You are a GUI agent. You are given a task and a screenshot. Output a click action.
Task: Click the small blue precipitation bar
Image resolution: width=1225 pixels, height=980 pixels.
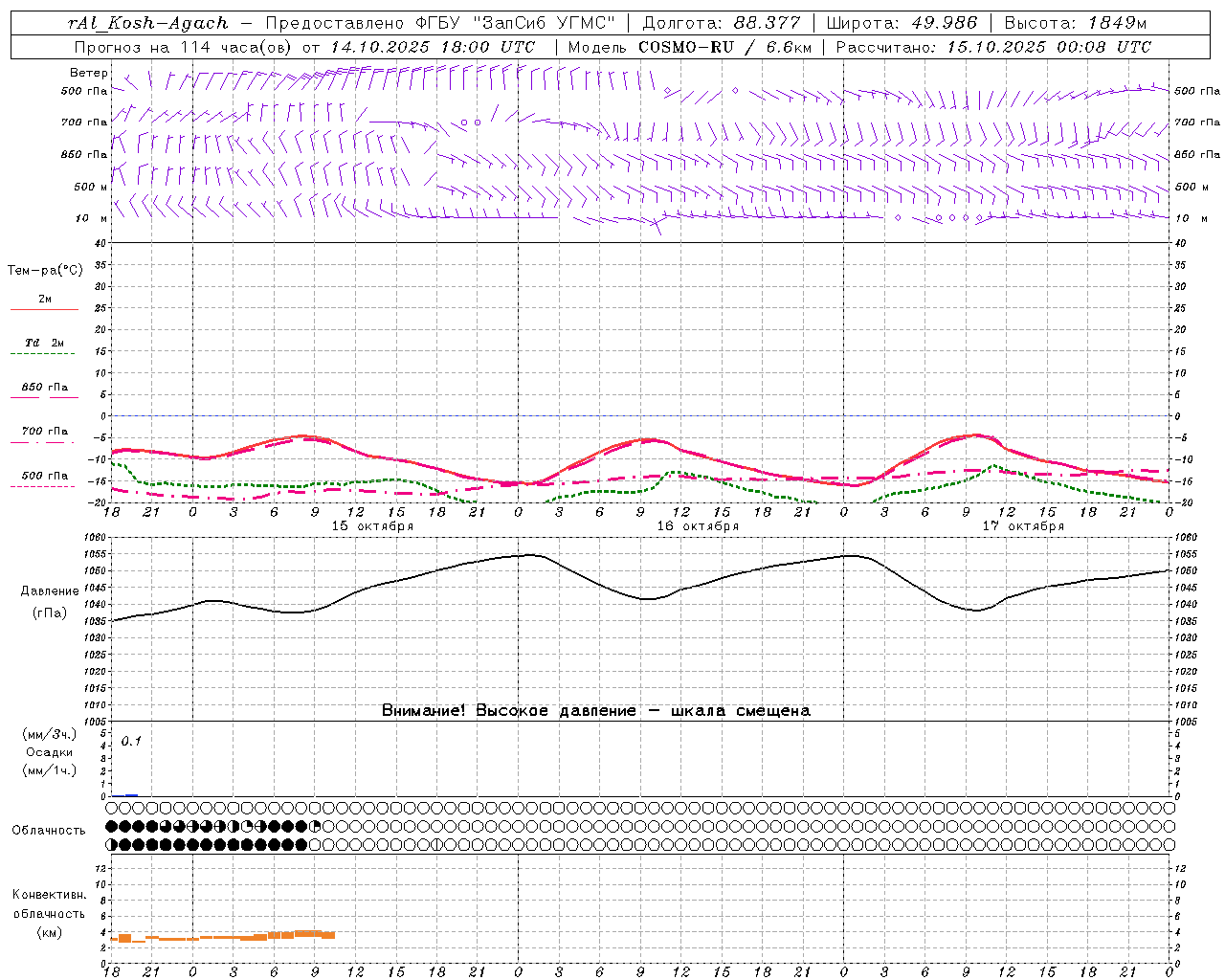(x=132, y=795)
